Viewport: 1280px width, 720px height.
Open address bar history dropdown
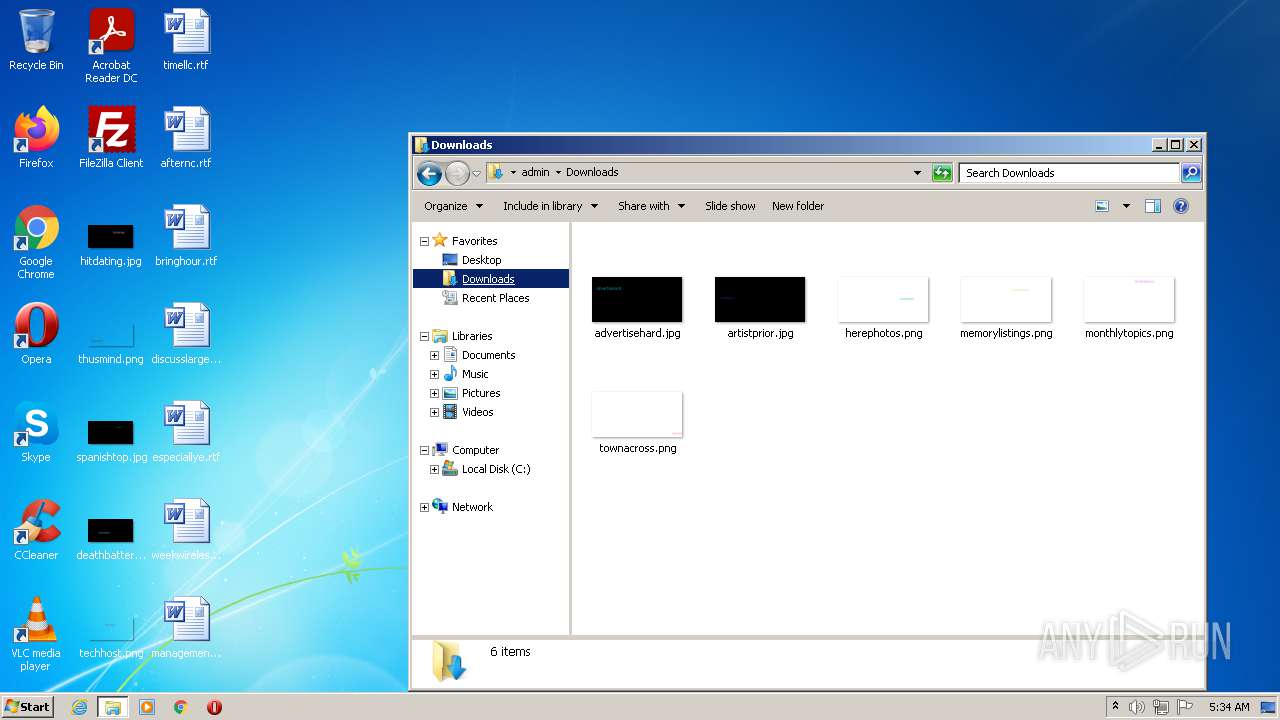pyautogui.click(x=917, y=173)
